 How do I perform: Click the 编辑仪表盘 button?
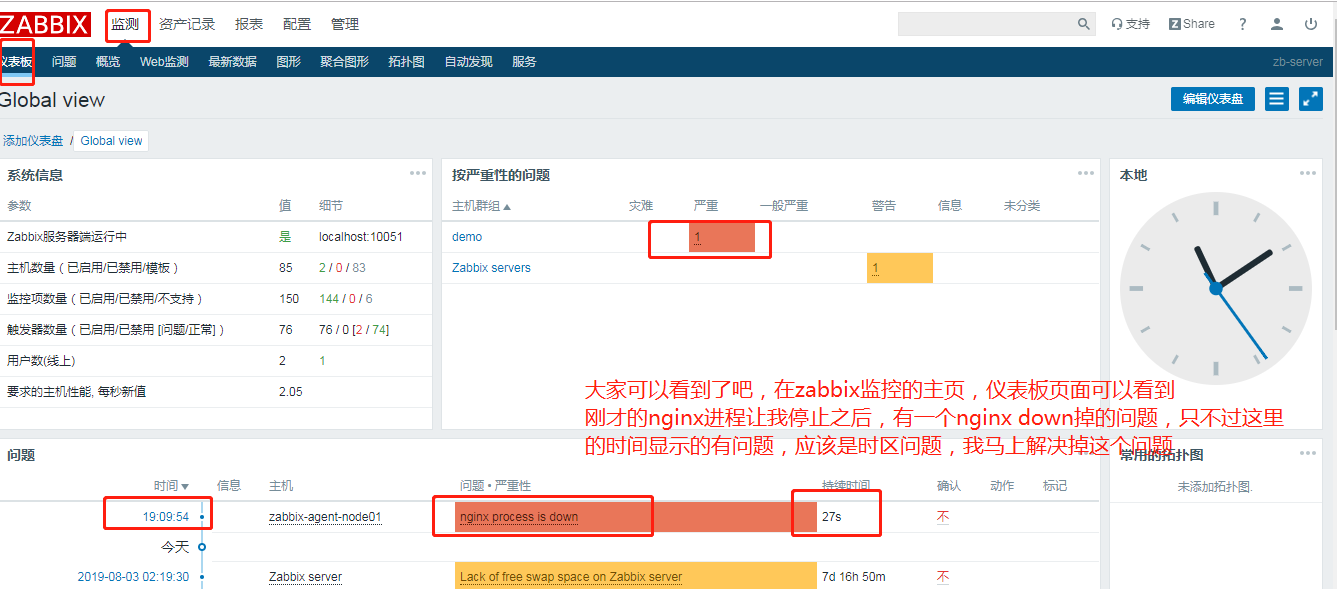1212,99
